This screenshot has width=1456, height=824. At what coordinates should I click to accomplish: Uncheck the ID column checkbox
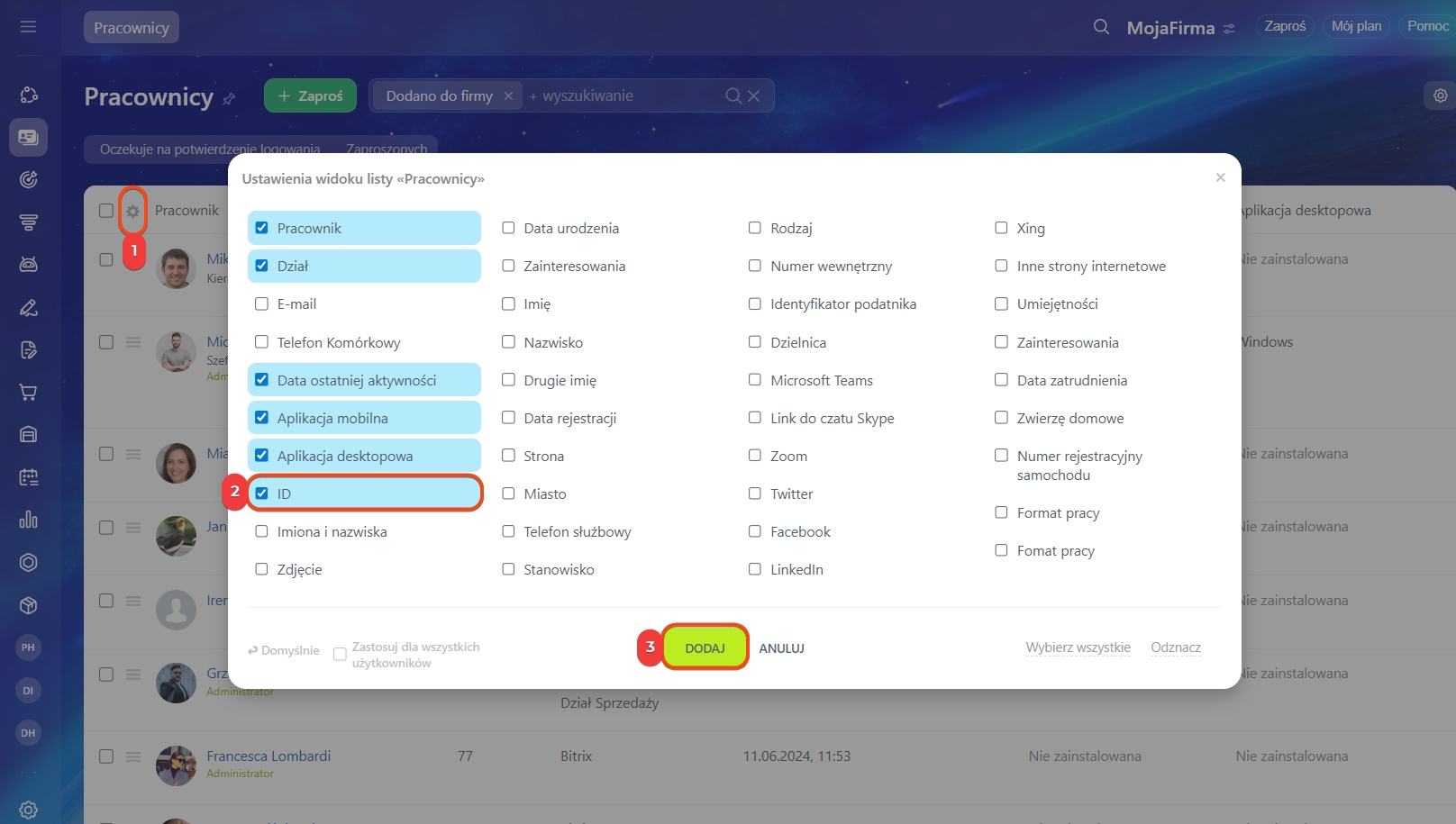click(x=262, y=493)
